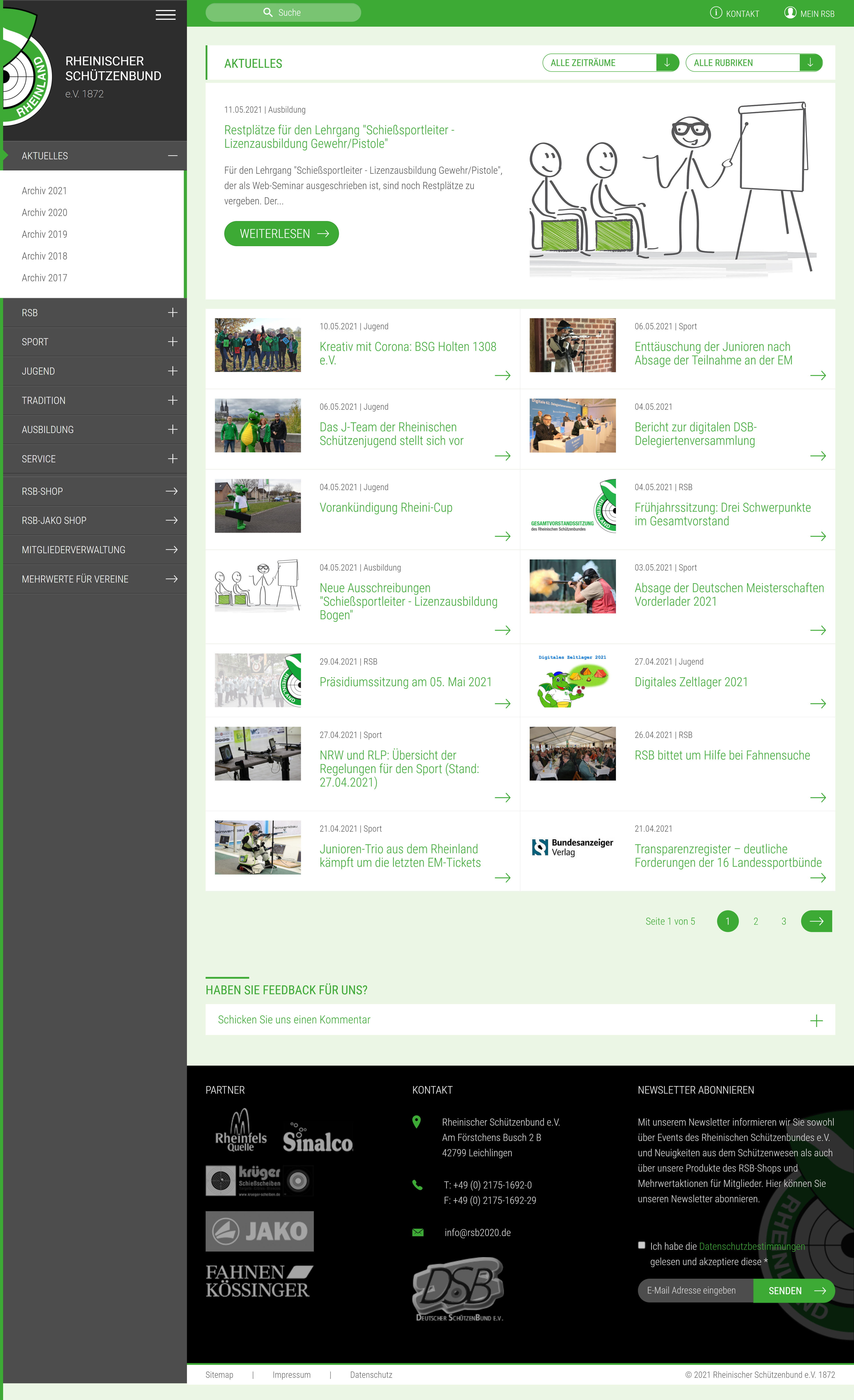Go to page 2 of news

point(756,921)
